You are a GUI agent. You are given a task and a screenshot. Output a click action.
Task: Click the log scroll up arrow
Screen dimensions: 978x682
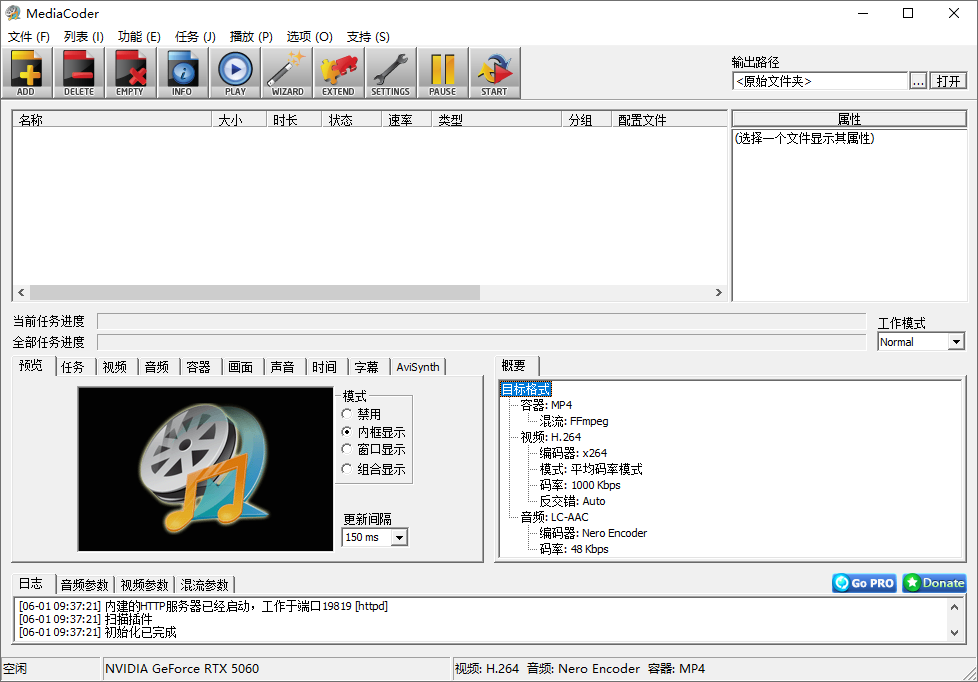point(954,606)
